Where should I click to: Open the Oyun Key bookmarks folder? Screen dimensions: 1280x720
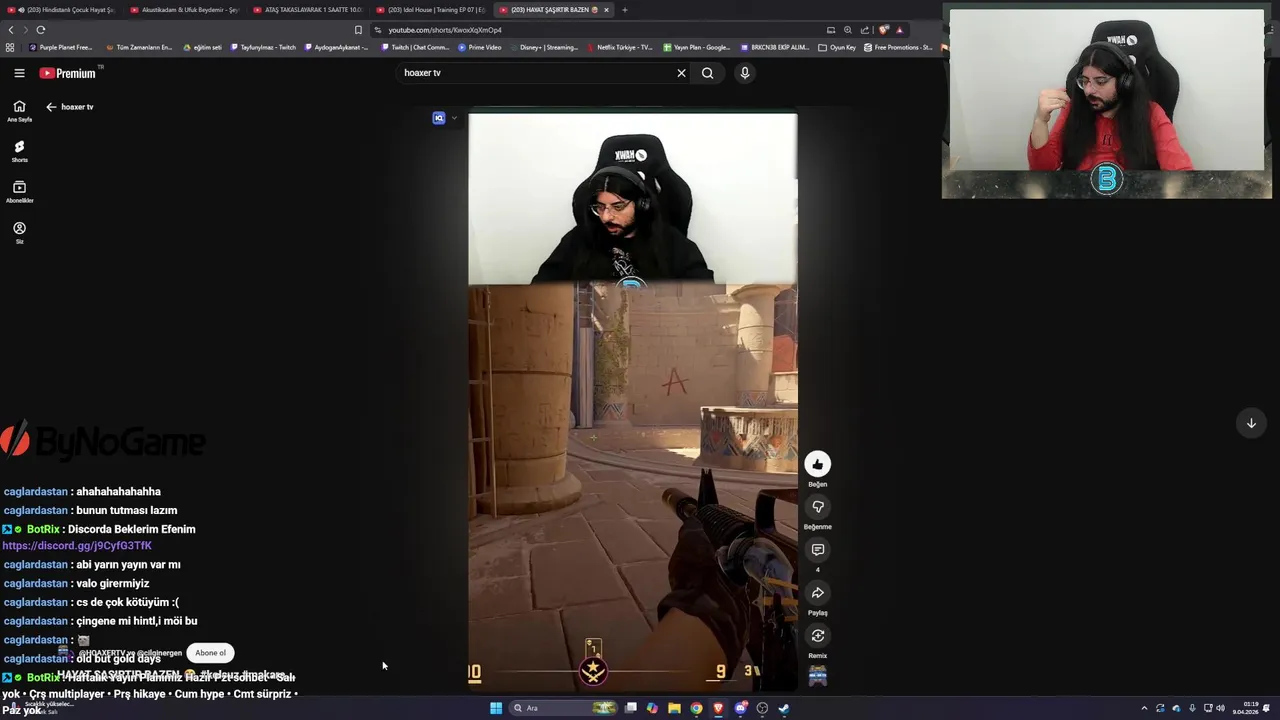(x=837, y=47)
